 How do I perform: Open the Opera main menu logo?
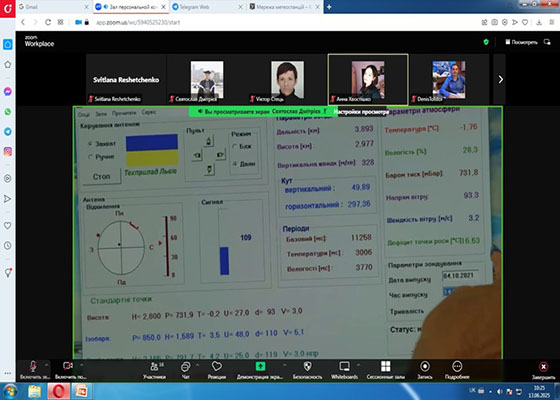(x=8, y=8)
